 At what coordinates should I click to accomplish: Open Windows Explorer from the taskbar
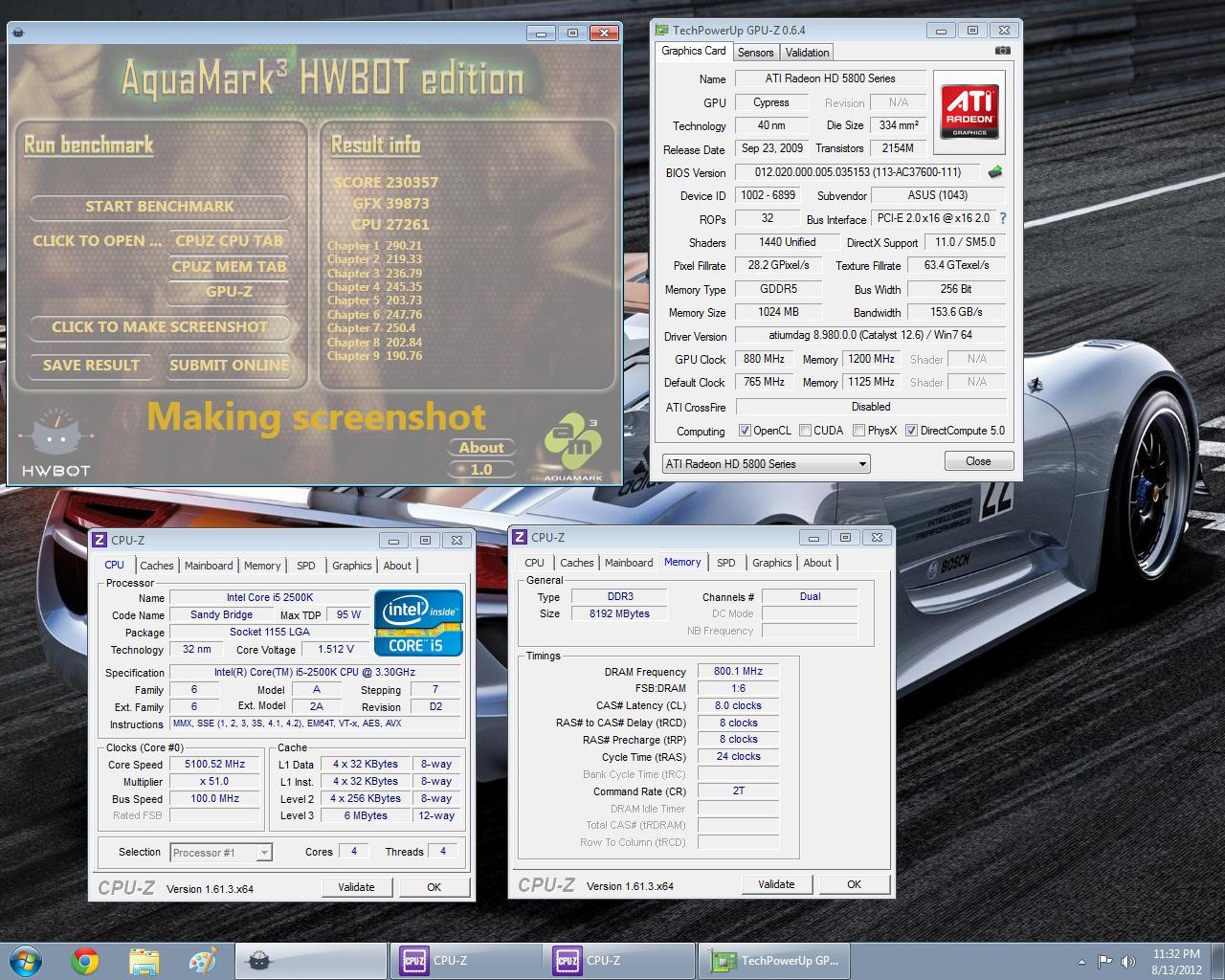[144, 961]
